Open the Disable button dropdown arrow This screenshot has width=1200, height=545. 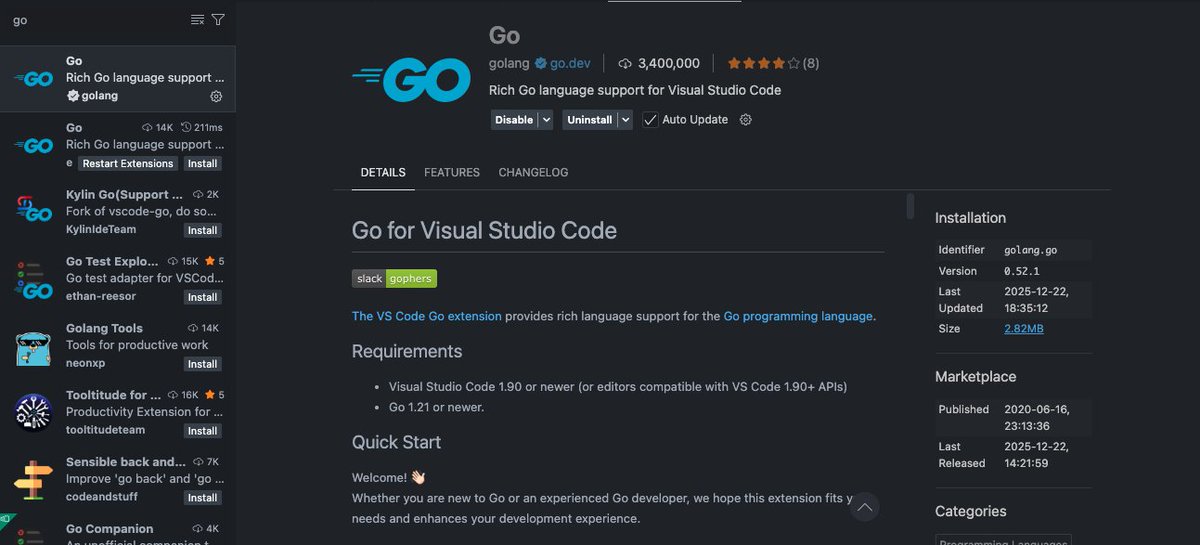coord(545,119)
